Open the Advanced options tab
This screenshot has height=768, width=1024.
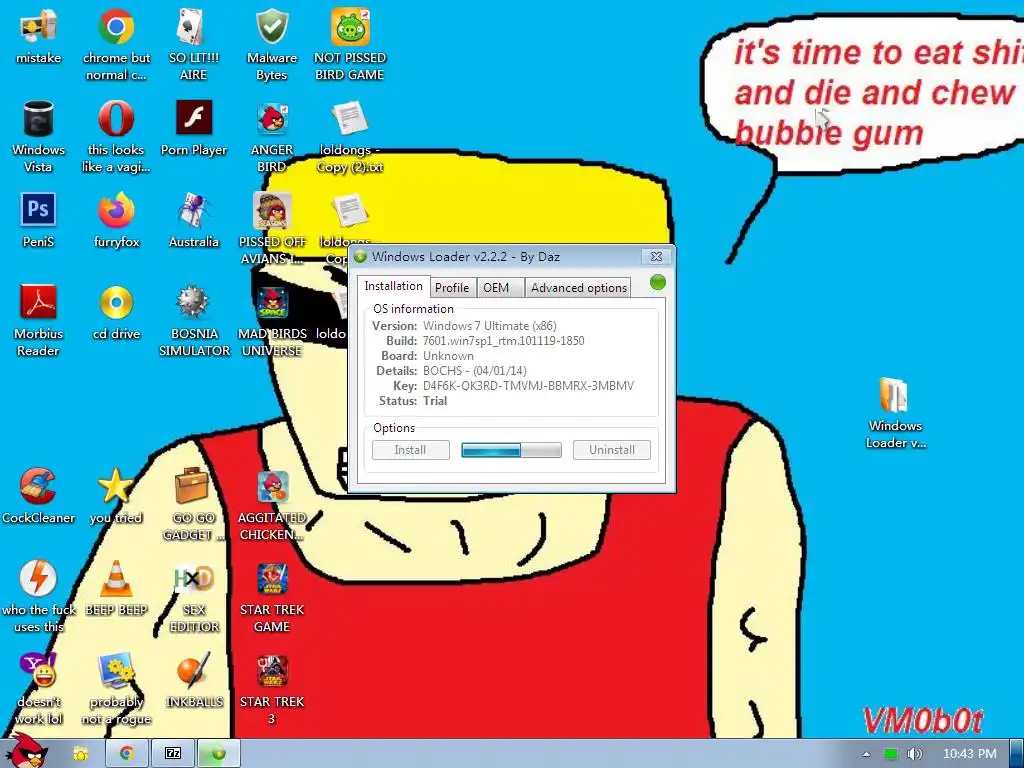(579, 287)
